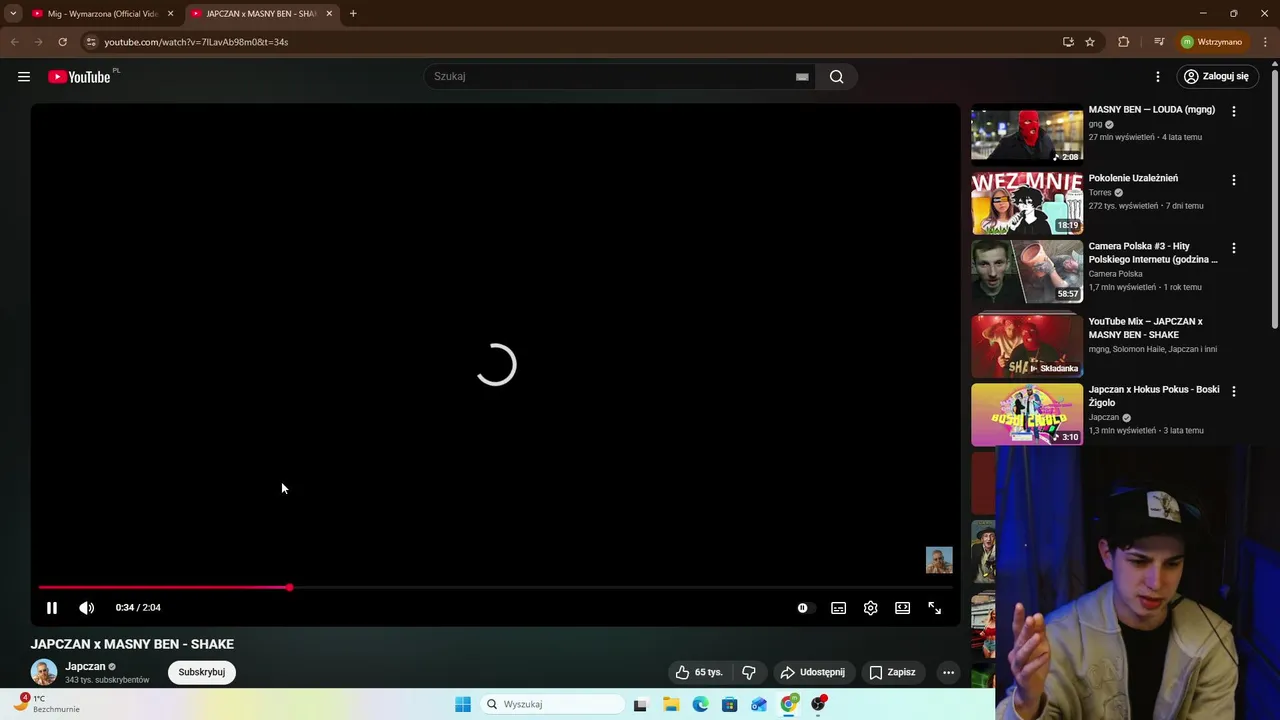
Task: Open the MASNY BEN — LOUDA thumbnail
Action: 1027,134
